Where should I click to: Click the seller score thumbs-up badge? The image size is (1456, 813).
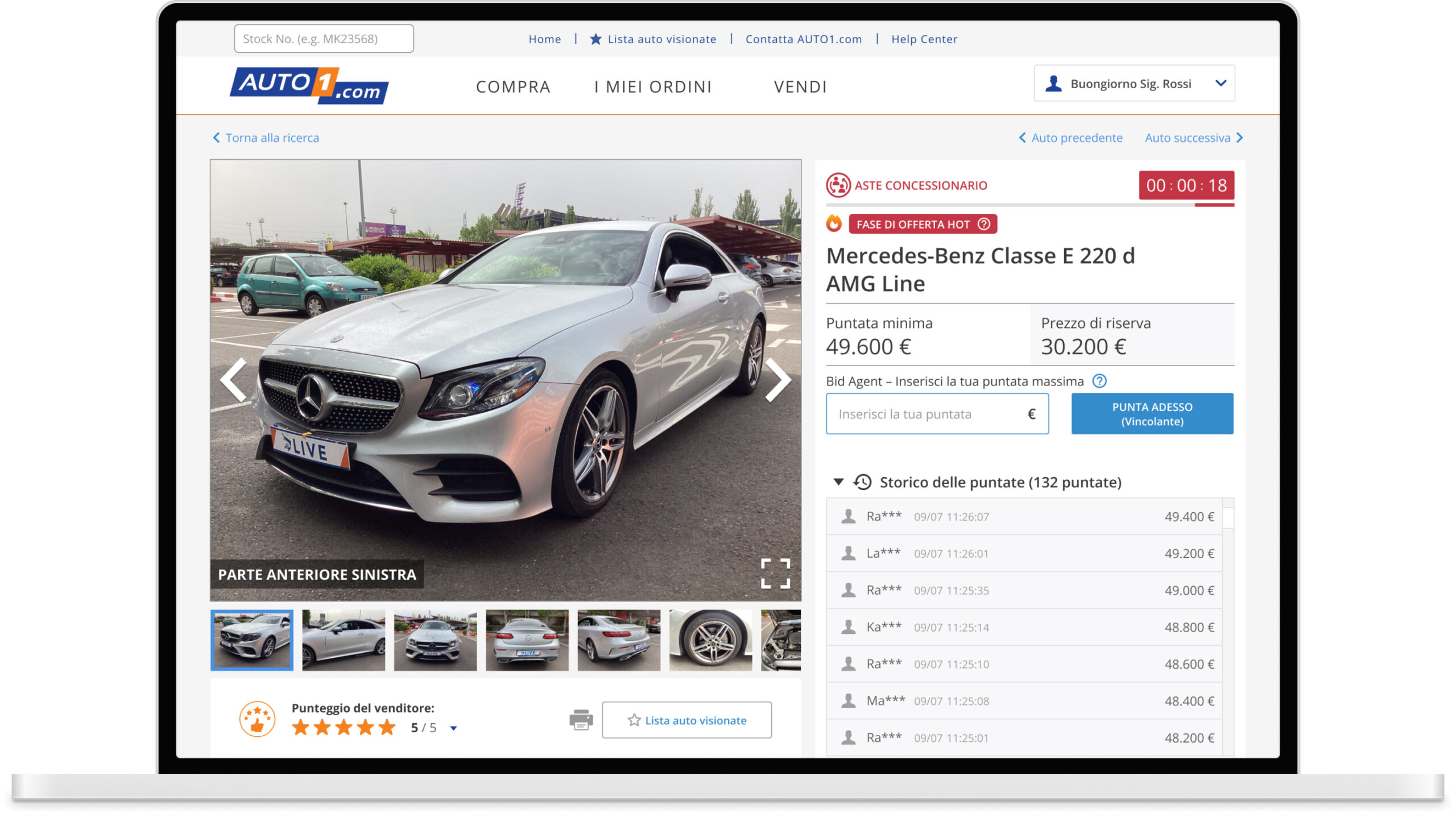[x=257, y=719]
